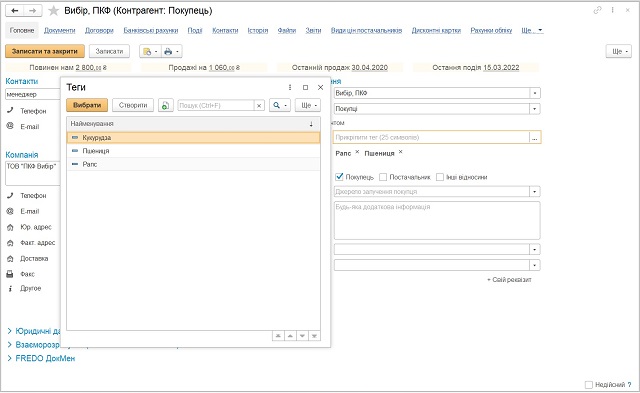
Task: Open magnifier search menu in Теги dialog
Action: coord(280,105)
